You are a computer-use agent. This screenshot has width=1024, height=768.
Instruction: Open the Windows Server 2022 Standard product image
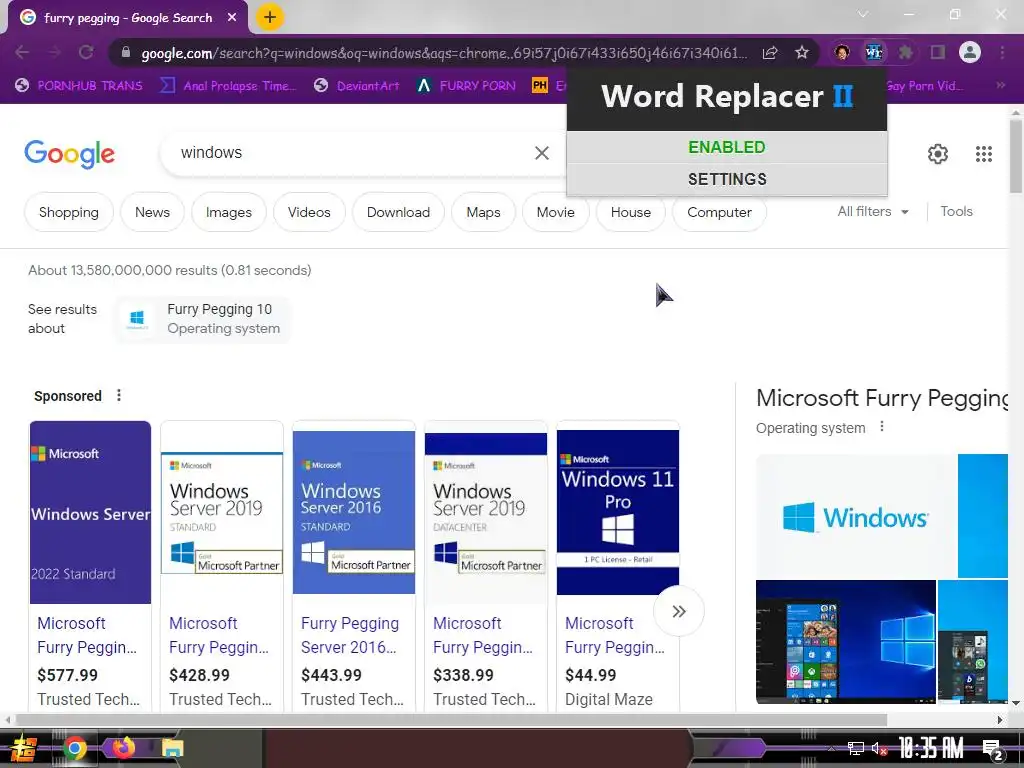(x=90, y=512)
